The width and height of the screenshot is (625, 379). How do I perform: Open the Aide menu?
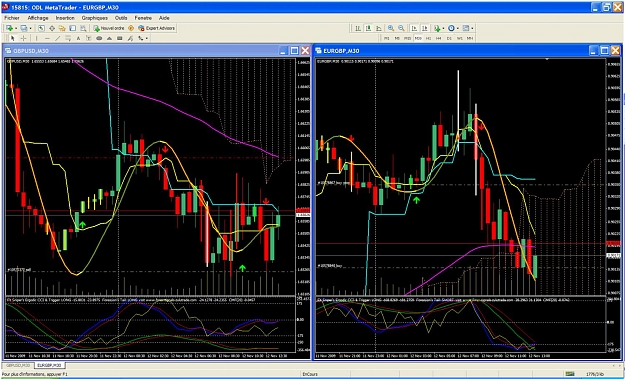[164, 18]
